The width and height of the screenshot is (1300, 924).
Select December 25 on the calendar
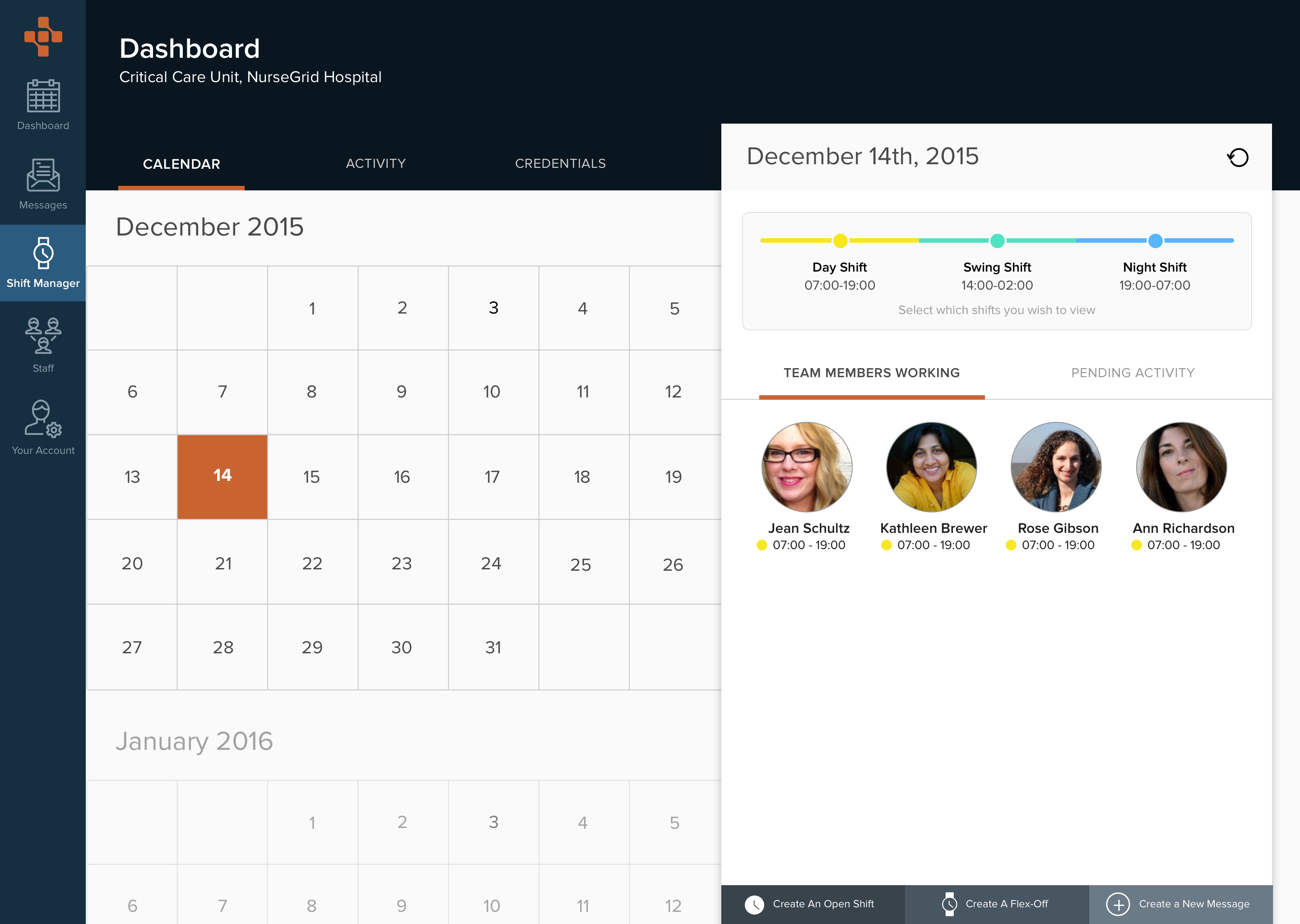[x=581, y=564]
